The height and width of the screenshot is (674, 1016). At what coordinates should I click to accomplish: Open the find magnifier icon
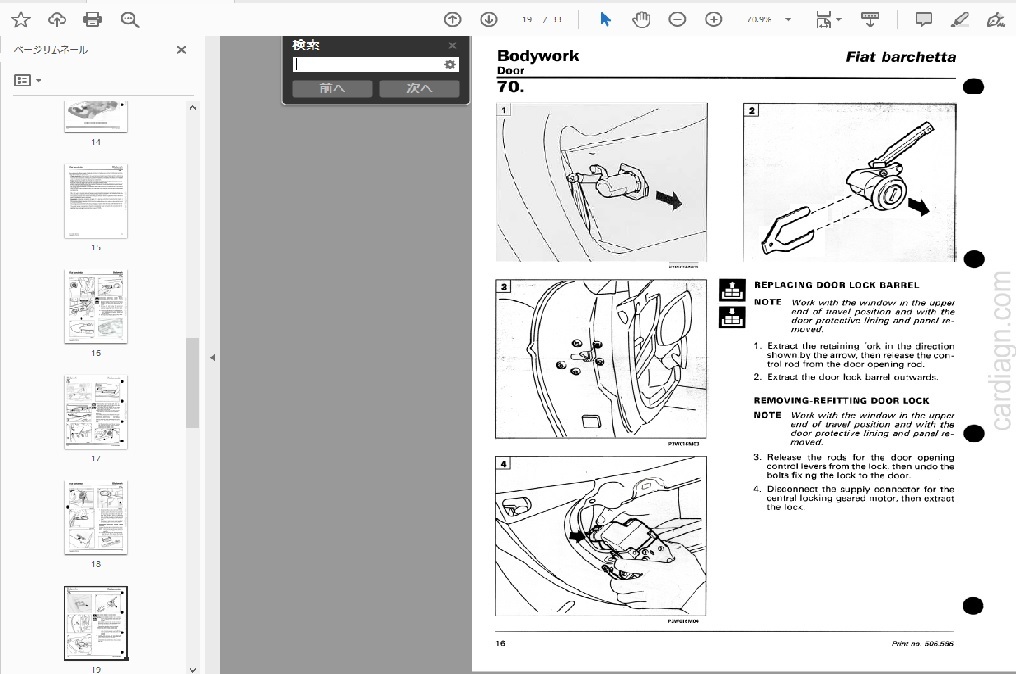[130, 19]
